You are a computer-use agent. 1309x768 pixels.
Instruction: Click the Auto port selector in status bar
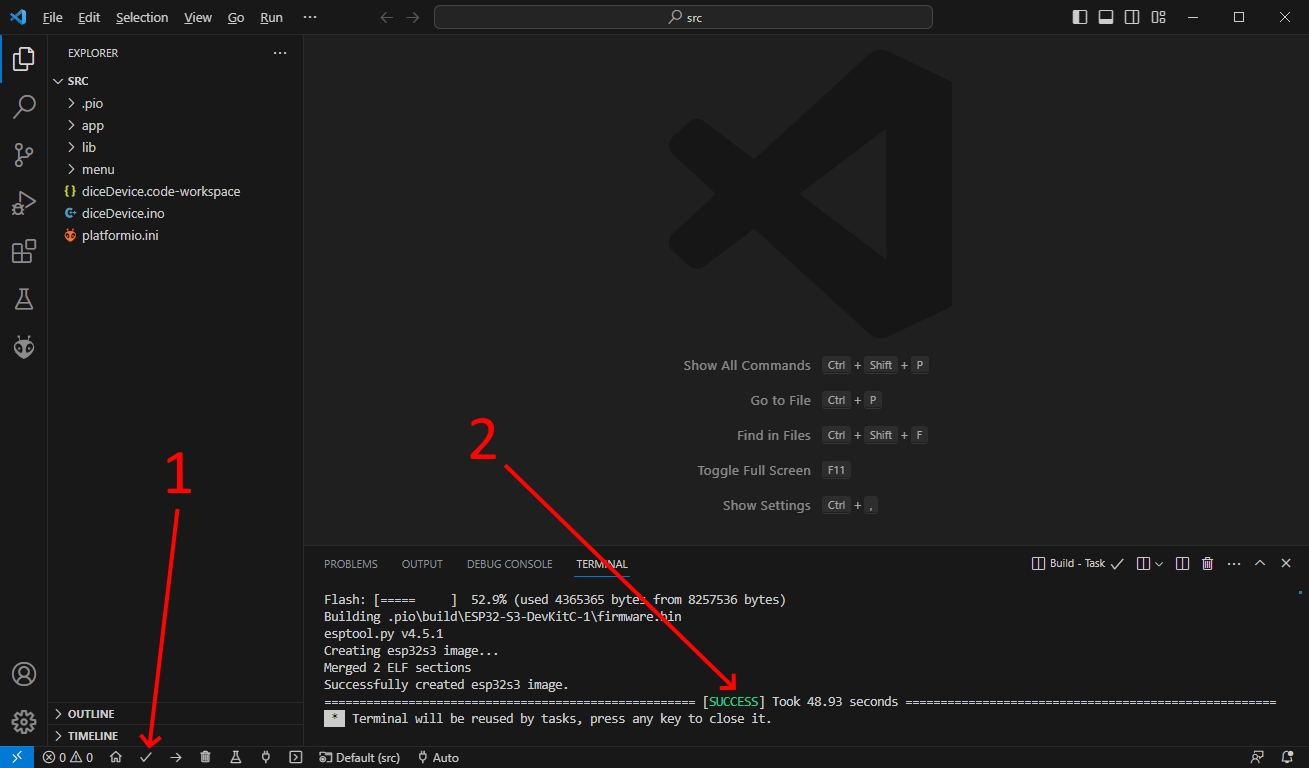(x=439, y=757)
